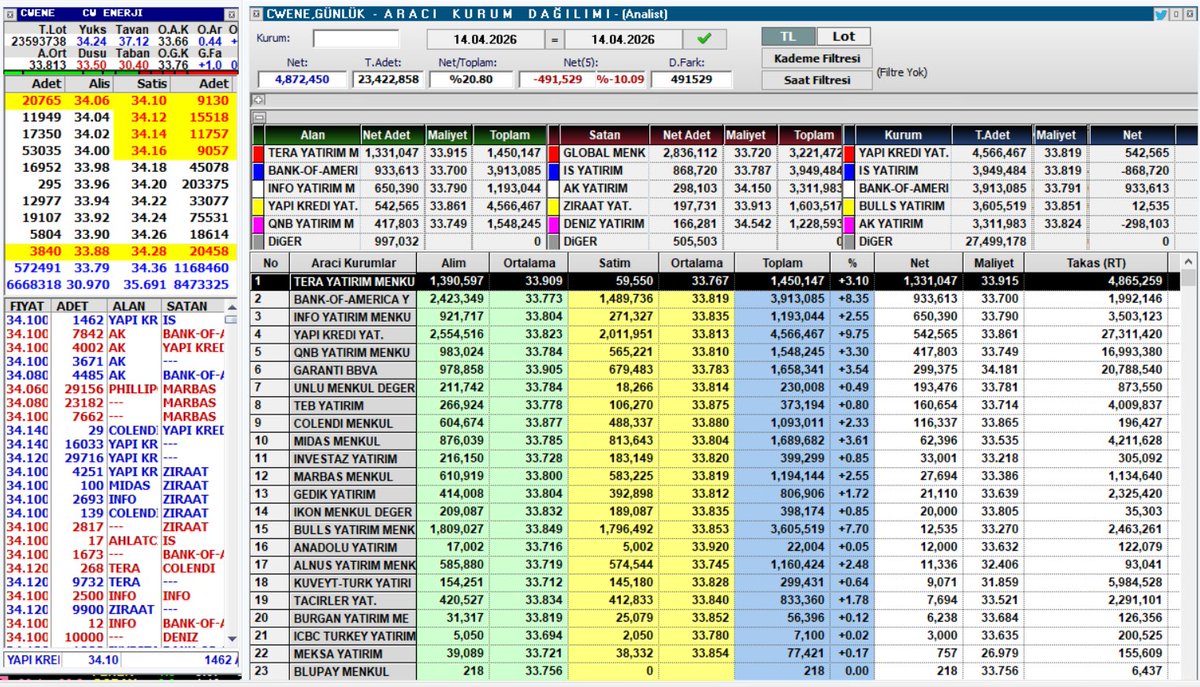Sort by the Alım column header
This screenshot has height=687, width=1200.
452,262
